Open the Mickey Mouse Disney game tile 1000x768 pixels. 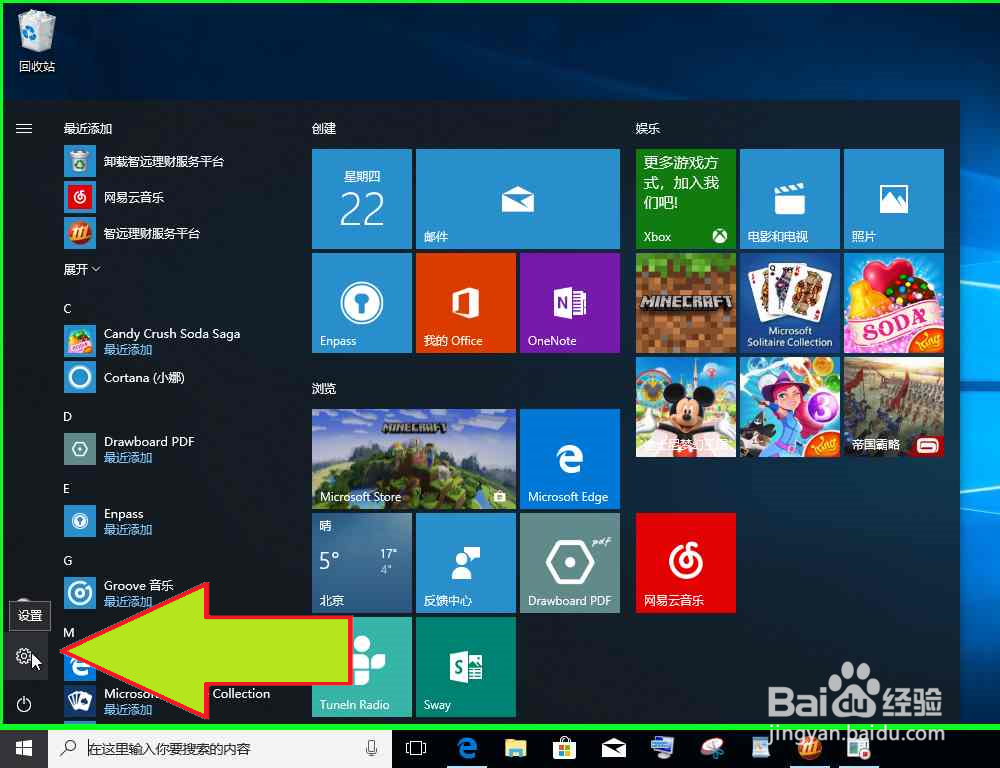pos(686,407)
